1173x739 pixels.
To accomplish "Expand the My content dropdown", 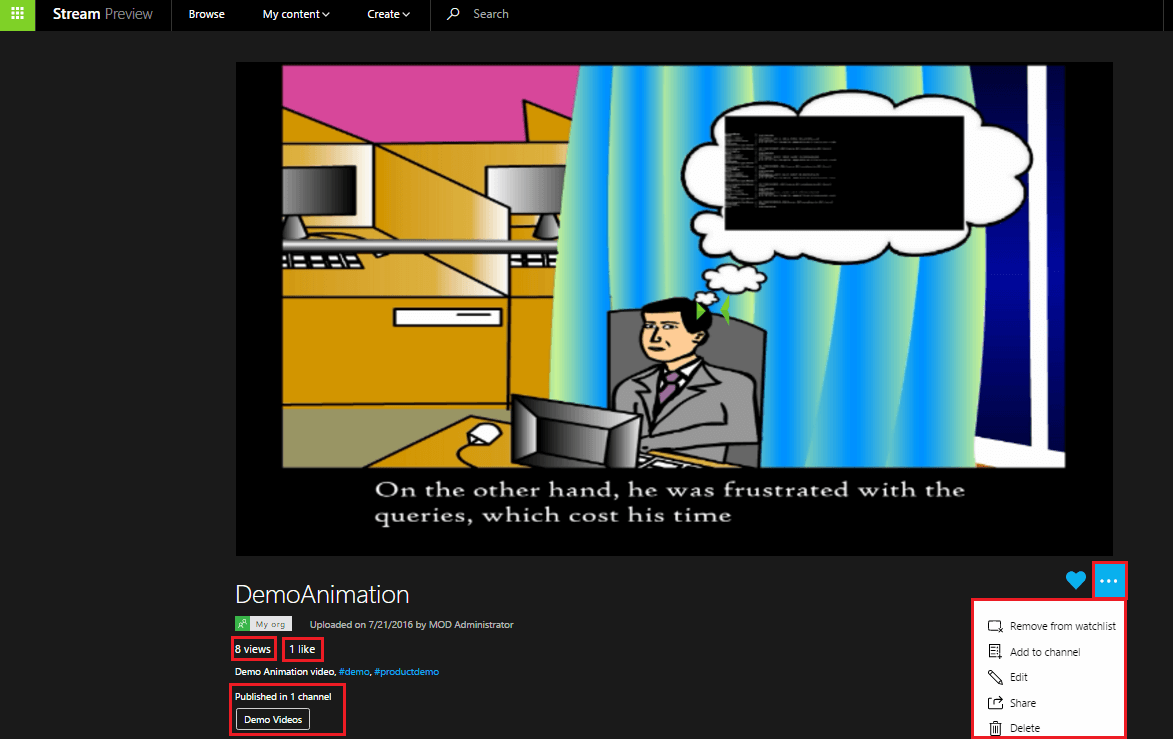I will point(296,15).
